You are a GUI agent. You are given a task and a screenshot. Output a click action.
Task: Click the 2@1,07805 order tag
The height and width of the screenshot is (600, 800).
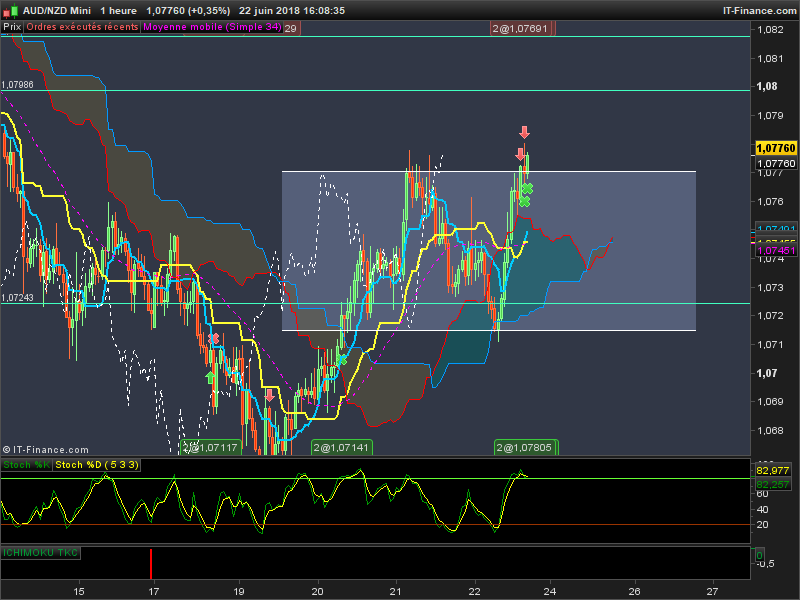coord(527,447)
